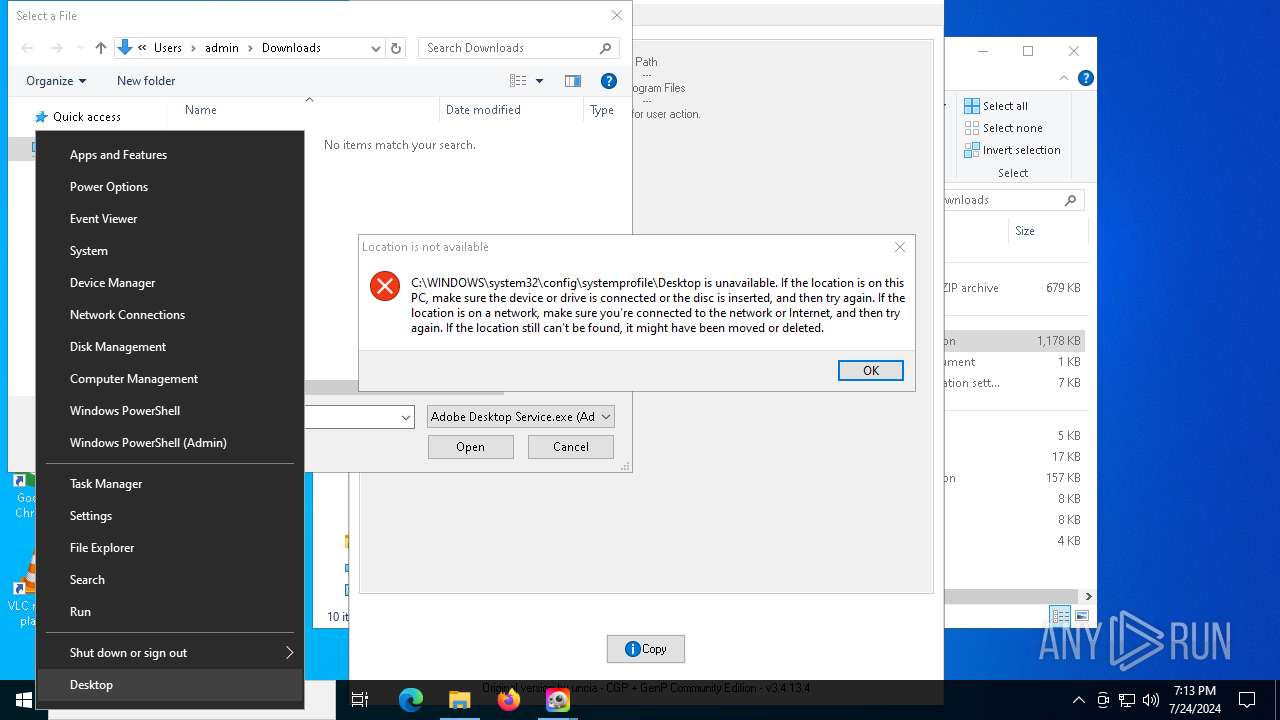Image resolution: width=1280 pixels, height=720 pixels.
Task: Click Select none in the Explorer ribbon
Action: pos(1004,128)
